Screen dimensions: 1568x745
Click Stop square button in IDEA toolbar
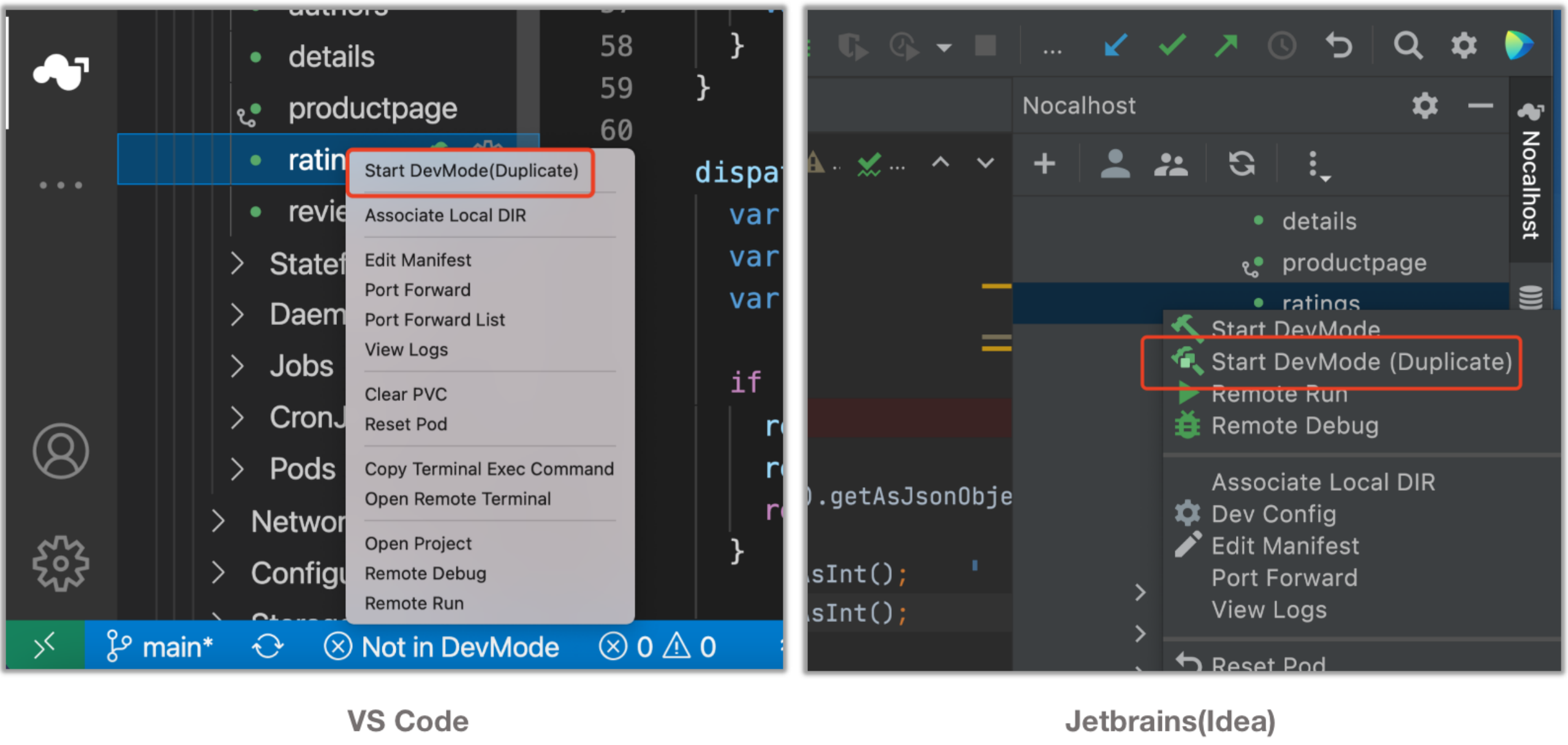coord(986,45)
